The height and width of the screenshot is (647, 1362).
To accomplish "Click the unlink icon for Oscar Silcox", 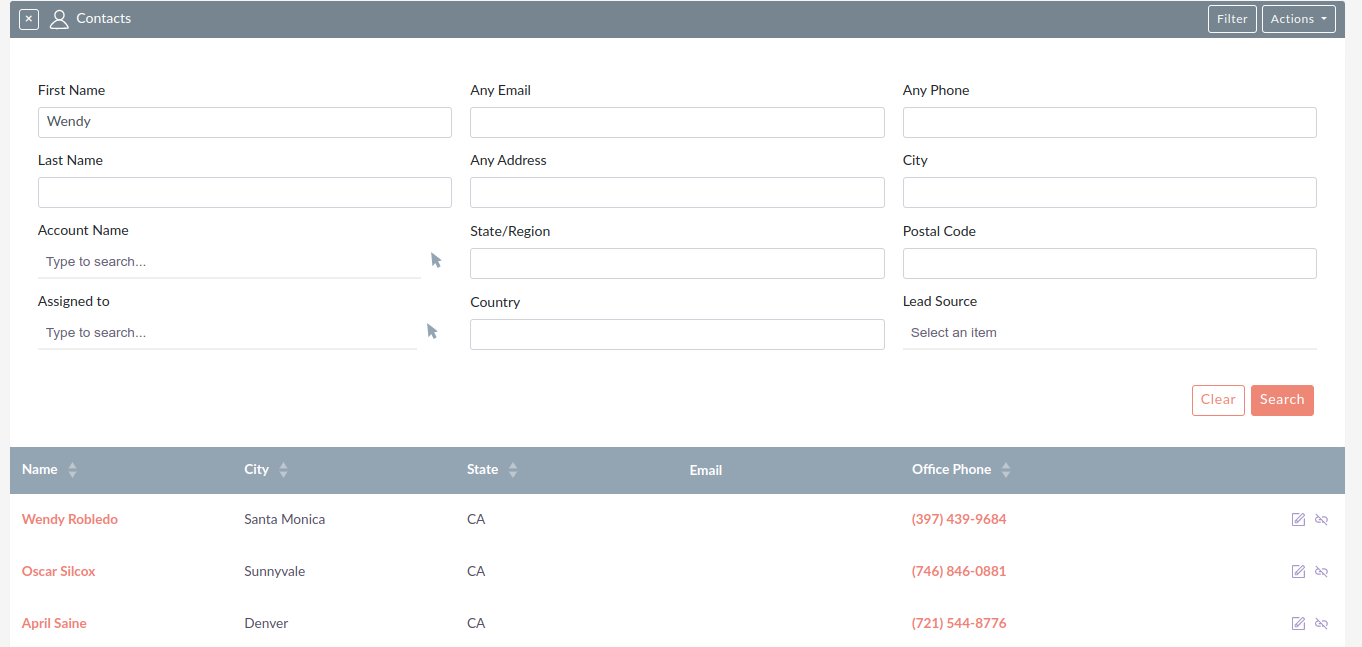I will click(x=1321, y=571).
